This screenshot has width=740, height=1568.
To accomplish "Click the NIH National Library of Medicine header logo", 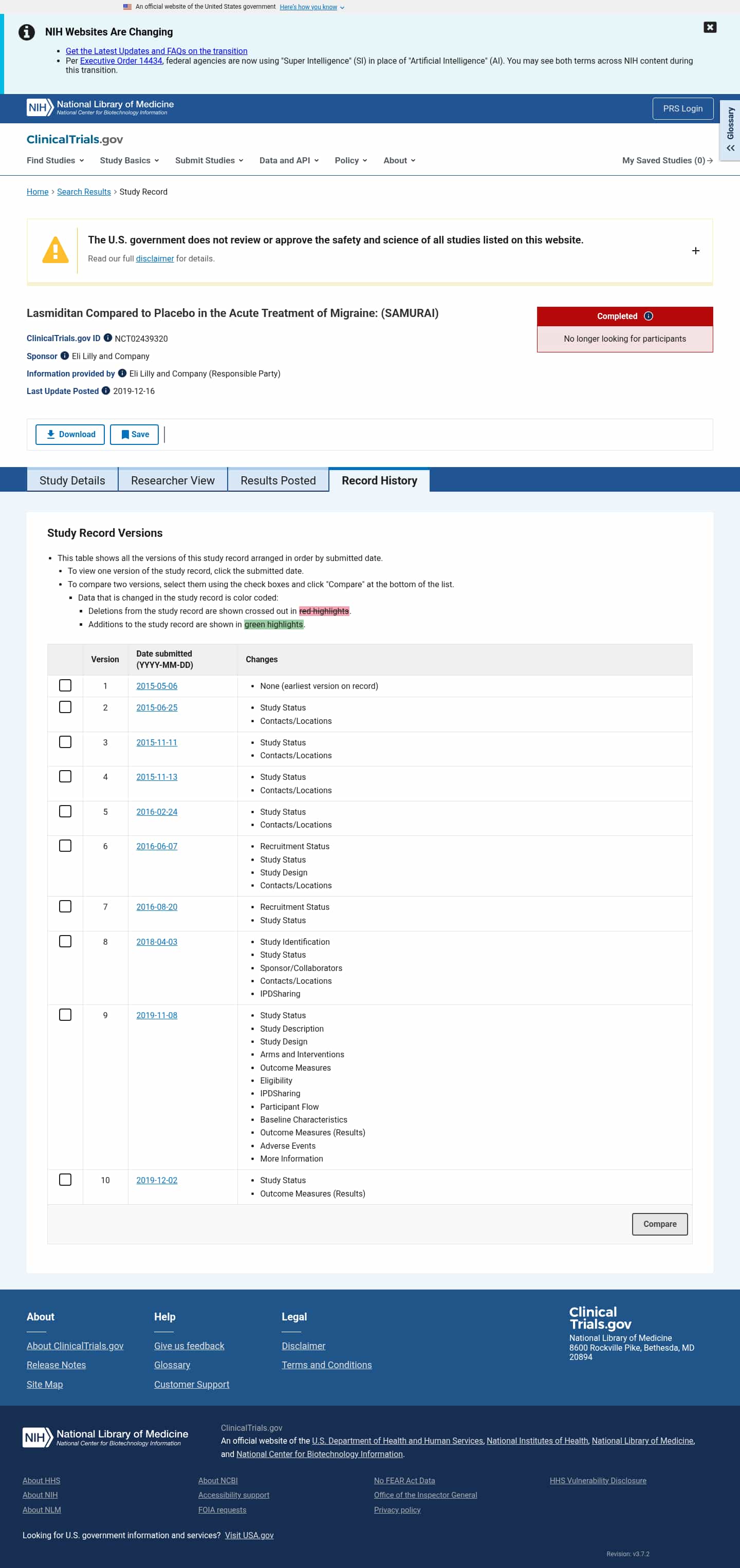I will pos(101,108).
